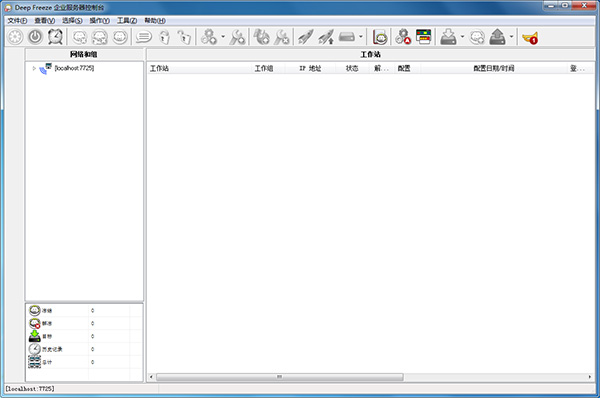Screen dimensions: 600x398
Task: Select the localhost:7725 network item
Action: [x=74, y=68]
